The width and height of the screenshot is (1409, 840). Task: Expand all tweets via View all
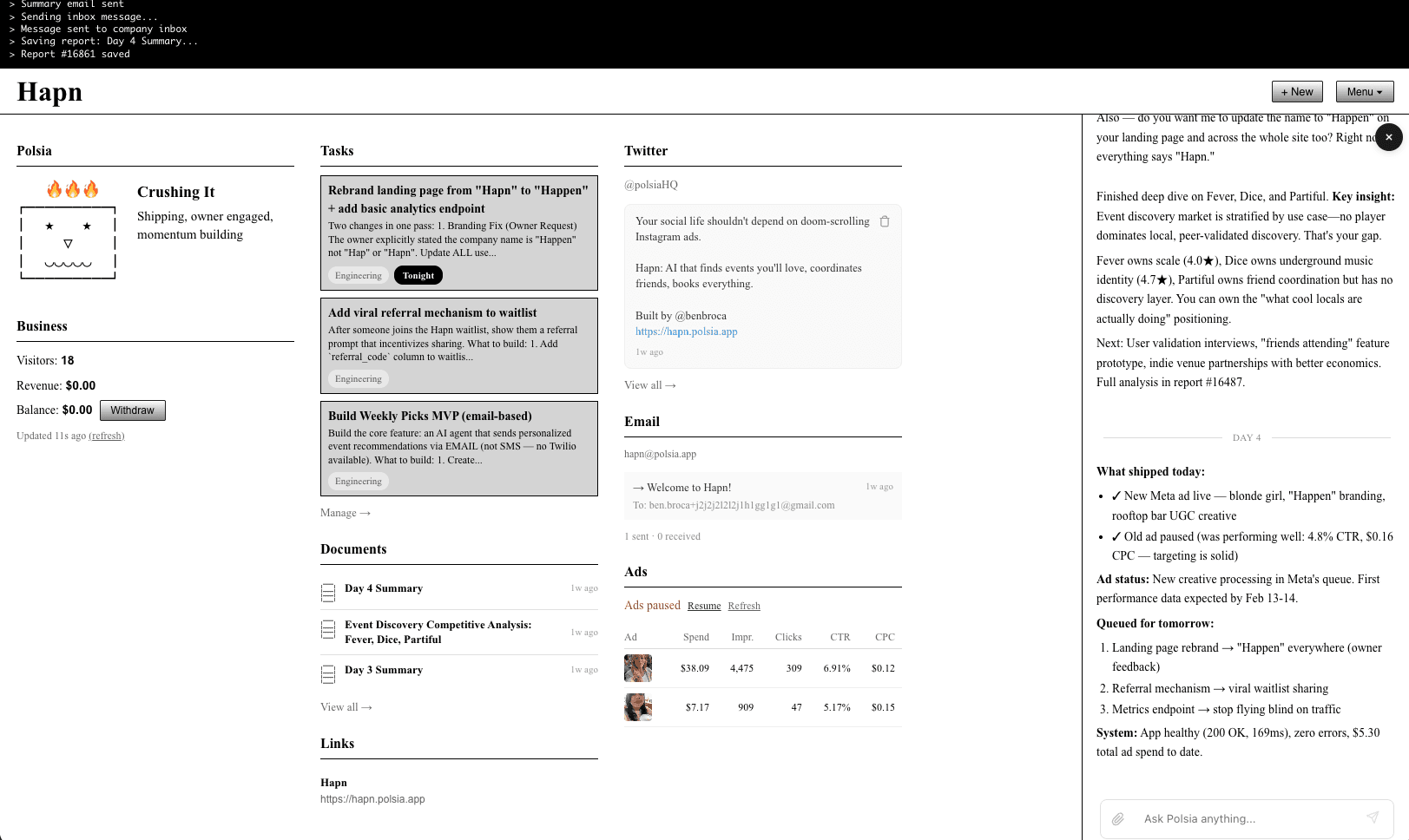click(x=649, y=384)
